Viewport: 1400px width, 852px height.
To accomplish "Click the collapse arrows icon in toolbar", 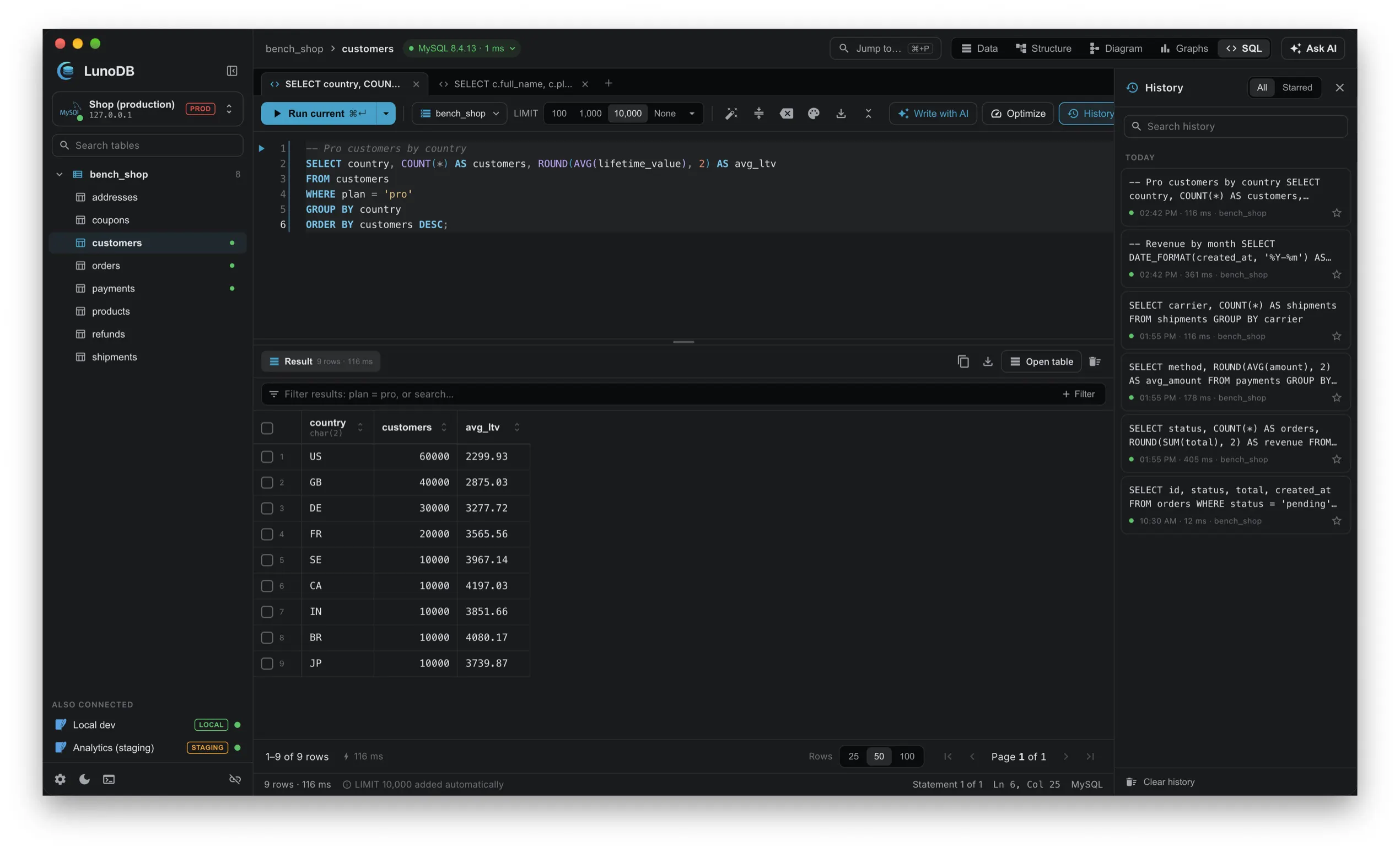I will pyautogui.click(x=868, y=114).
